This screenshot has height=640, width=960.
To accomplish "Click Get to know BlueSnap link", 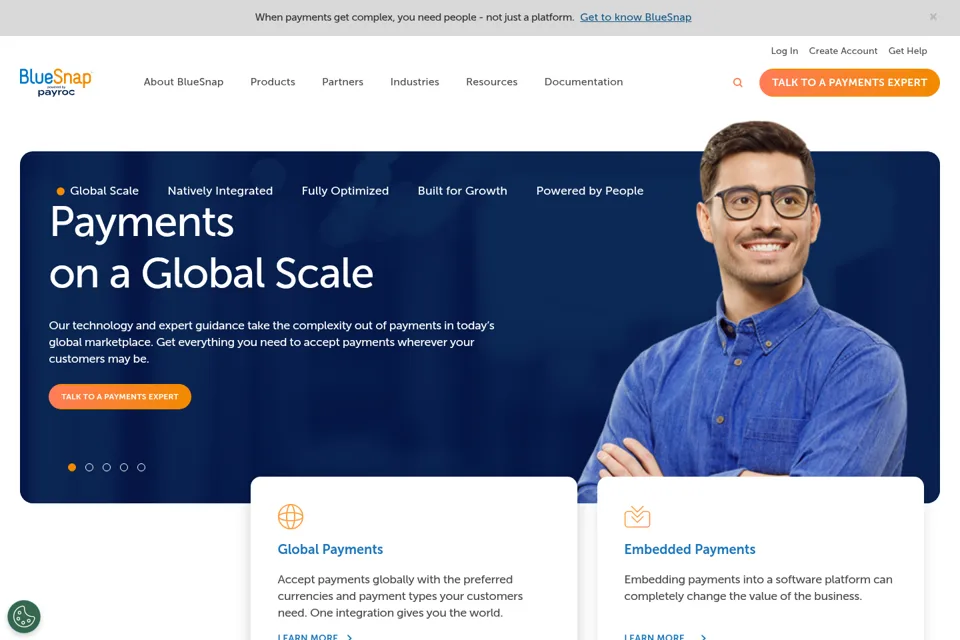I will (636, 17).
